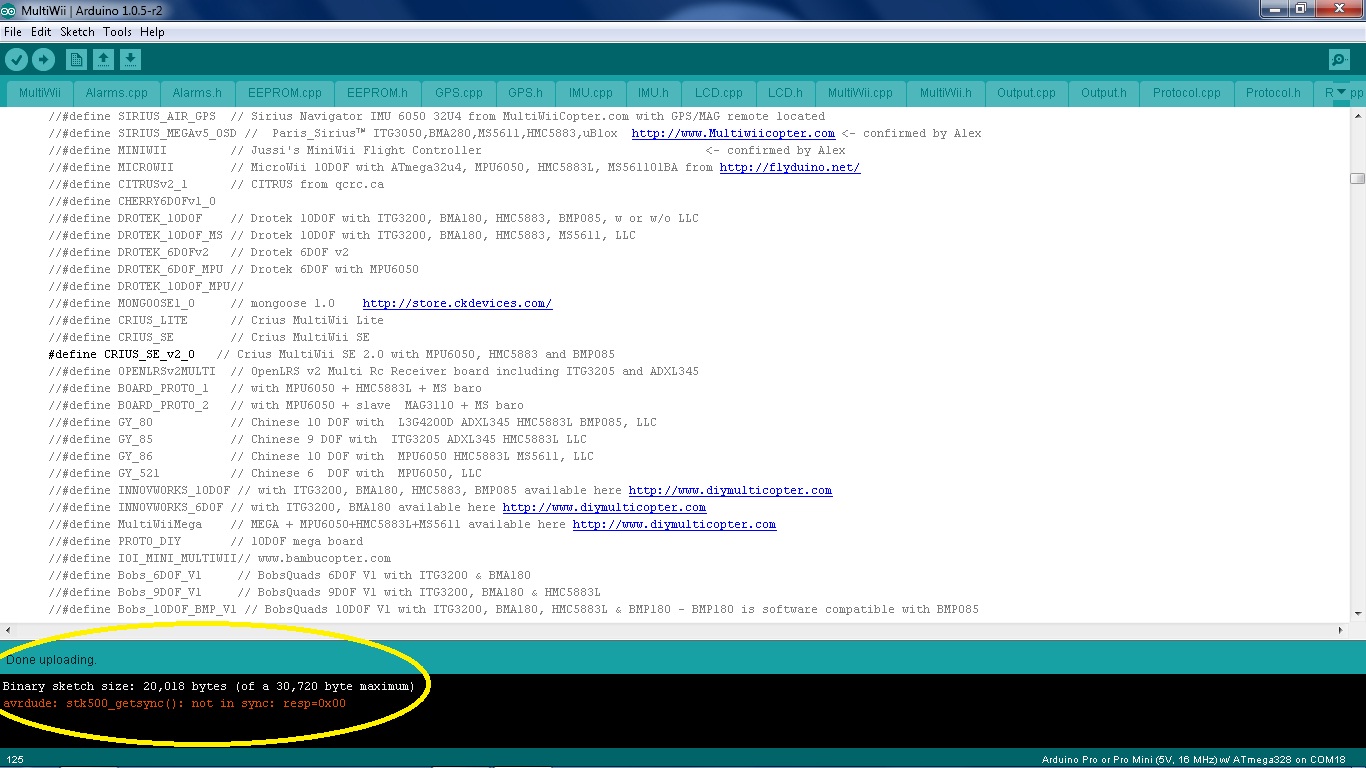The width and height of the screenshot is (1366, 768).
Task: Open the File menu
Action: [13, 31]
